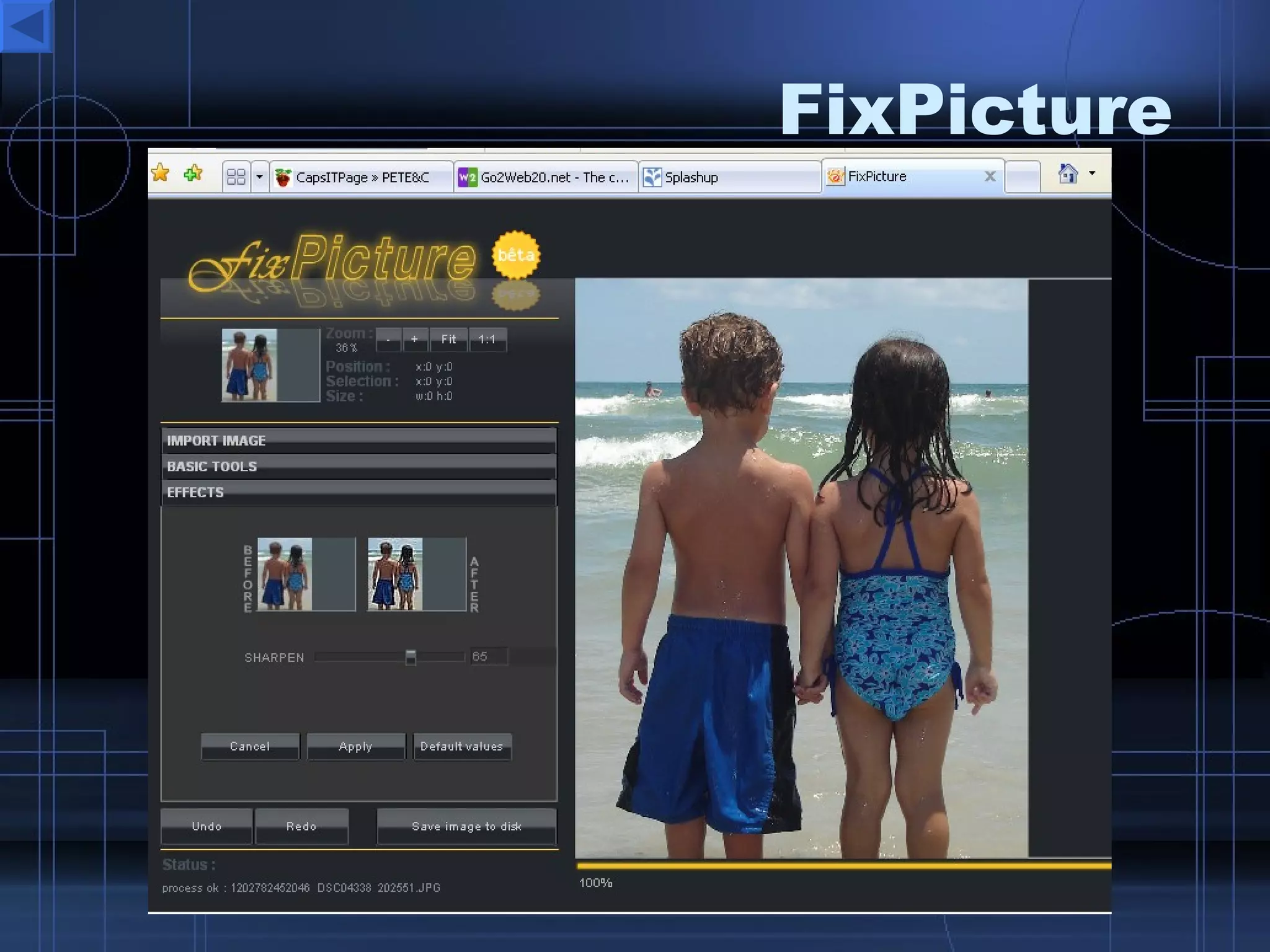Collapse the EFFECTS section
Screen dimensions: 1270x952
point(359,492)
